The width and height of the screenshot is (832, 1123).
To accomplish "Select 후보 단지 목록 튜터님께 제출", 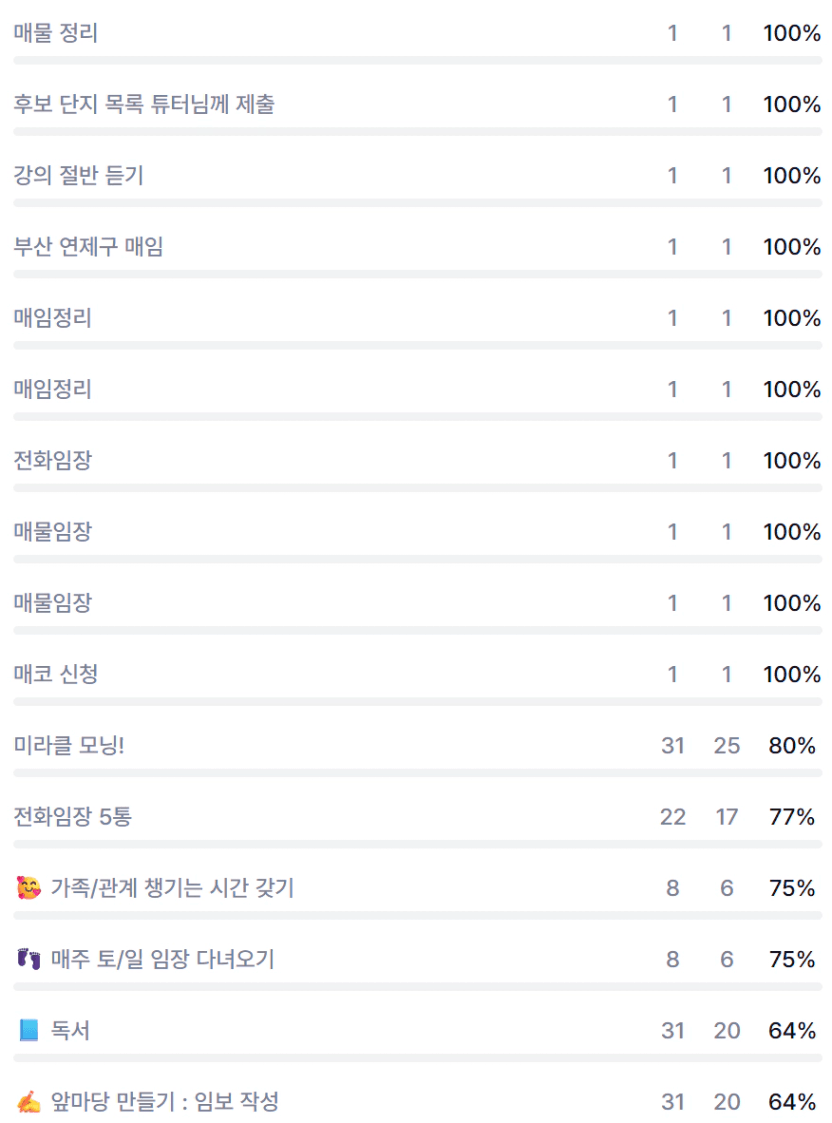I will coord(144,104).
